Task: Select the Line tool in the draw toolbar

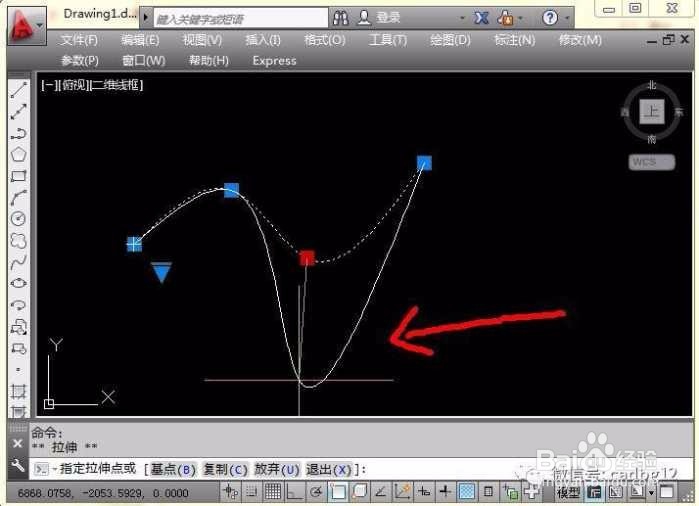Action: 18,90
